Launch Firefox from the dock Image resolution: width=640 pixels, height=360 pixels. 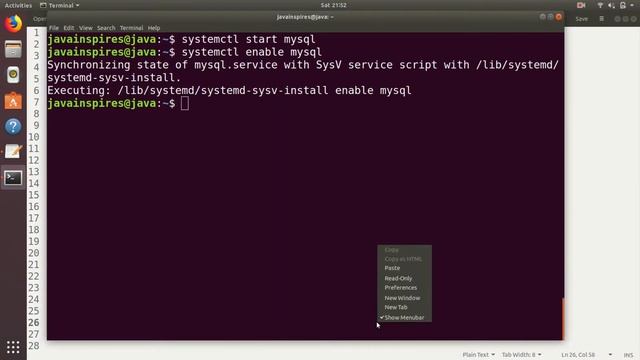13,23
